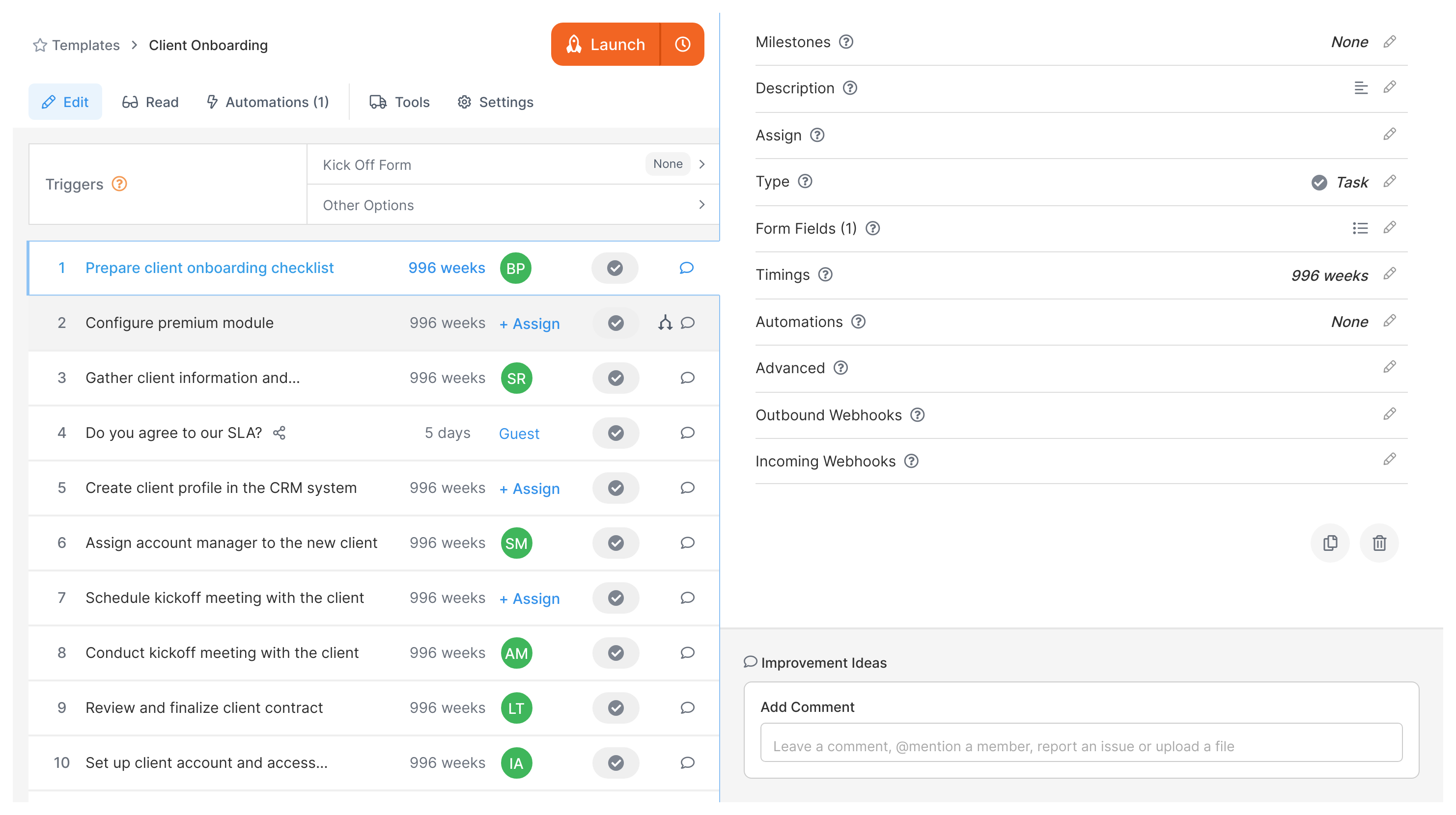1456x815 pixels.
Task: Click the share icon on Do you agree to our SLA?
Action: pos(280,433)
